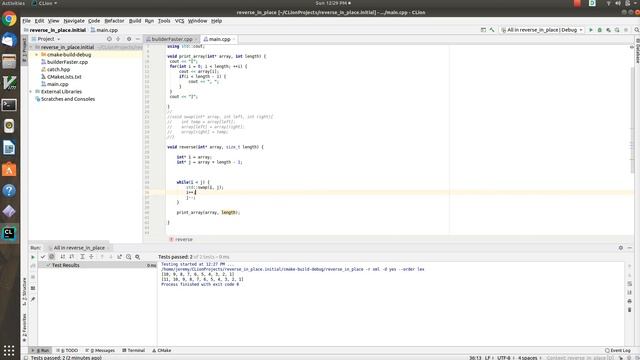Open the Terminal tool window
The image size is (640, 360).
coord(133,351)
